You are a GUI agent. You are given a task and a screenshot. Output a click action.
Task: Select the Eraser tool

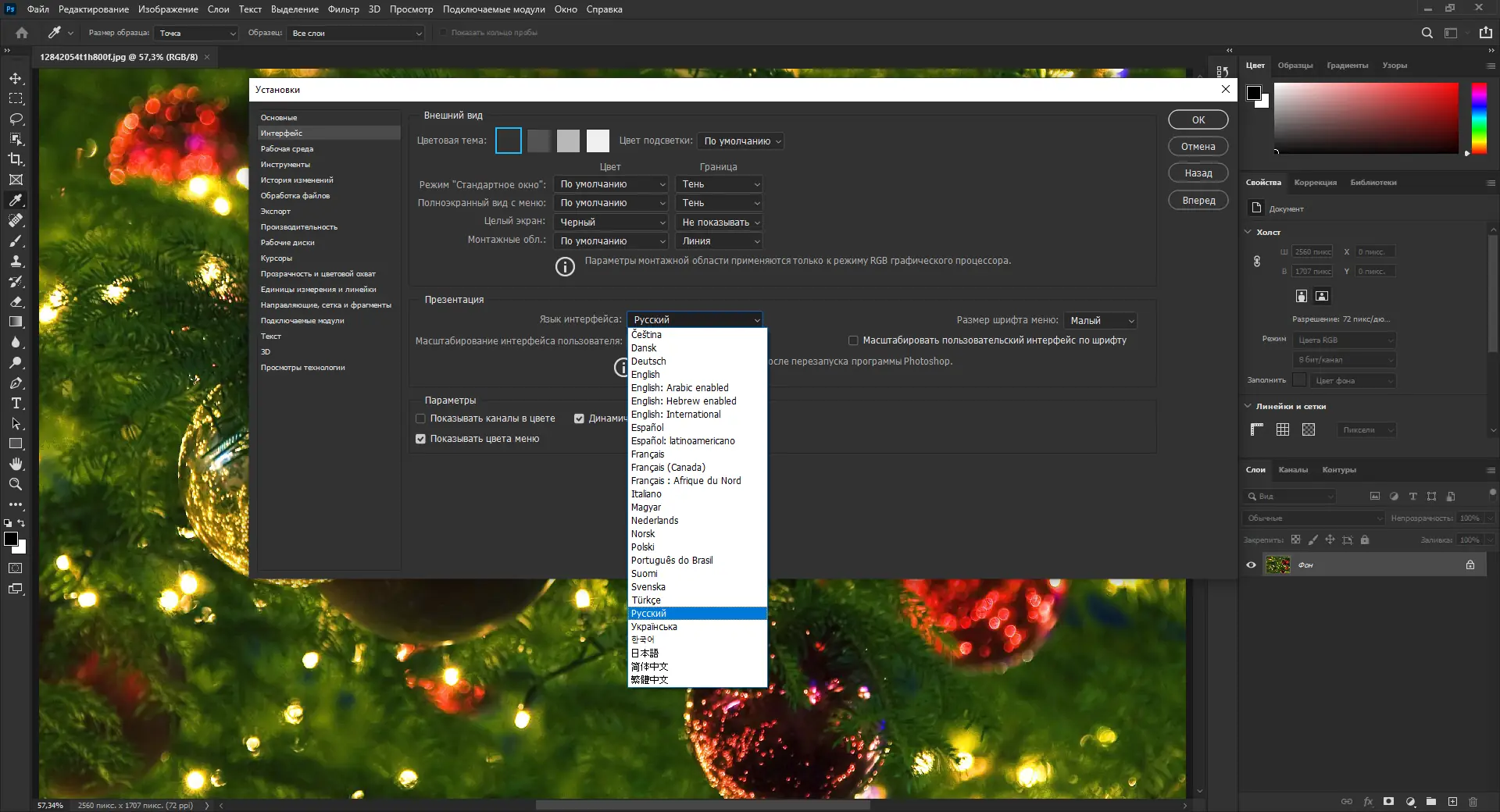pyautogui.click(x=16, y=302)
